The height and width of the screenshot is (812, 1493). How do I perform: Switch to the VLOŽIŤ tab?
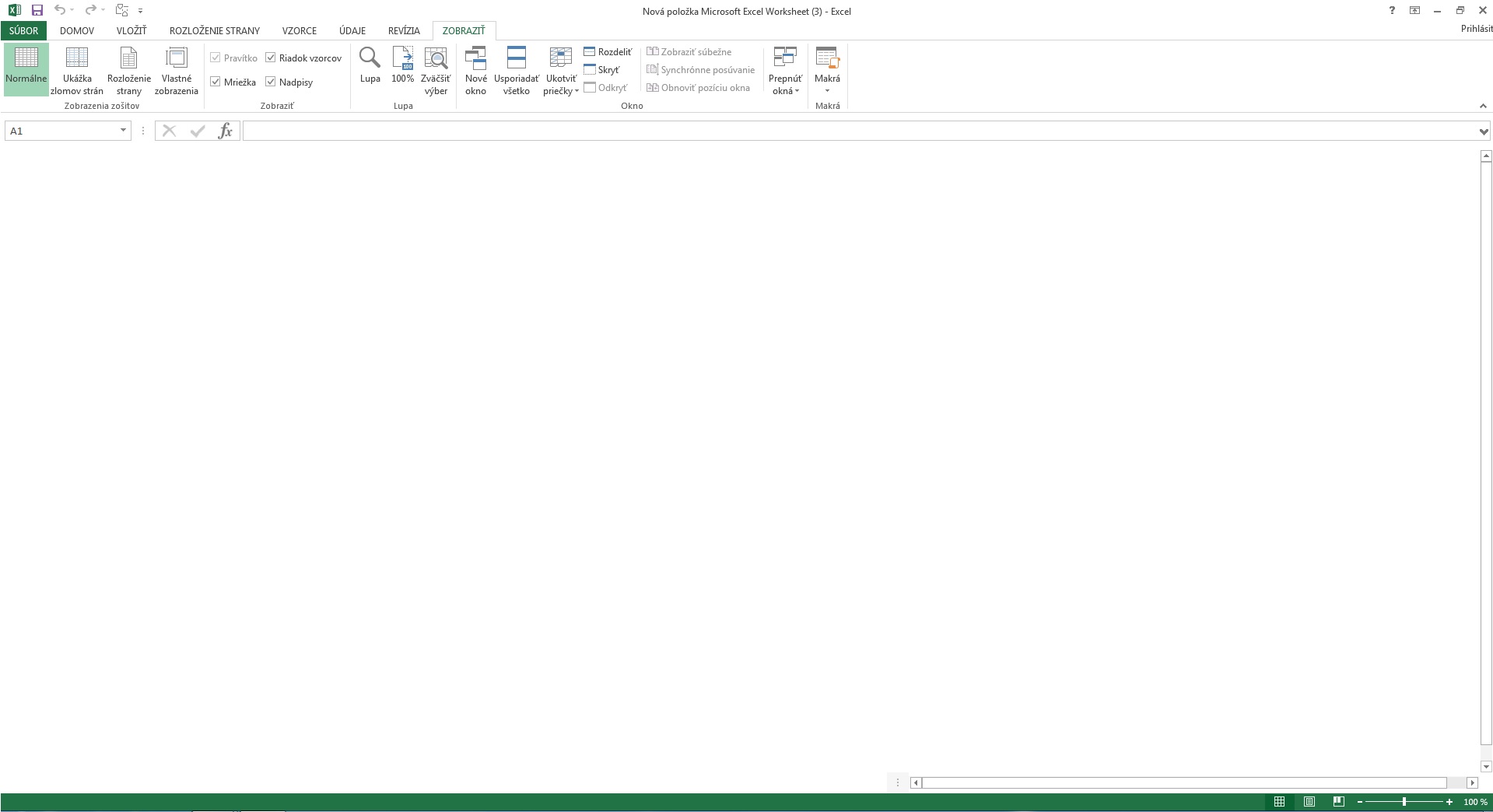[131, 30]
